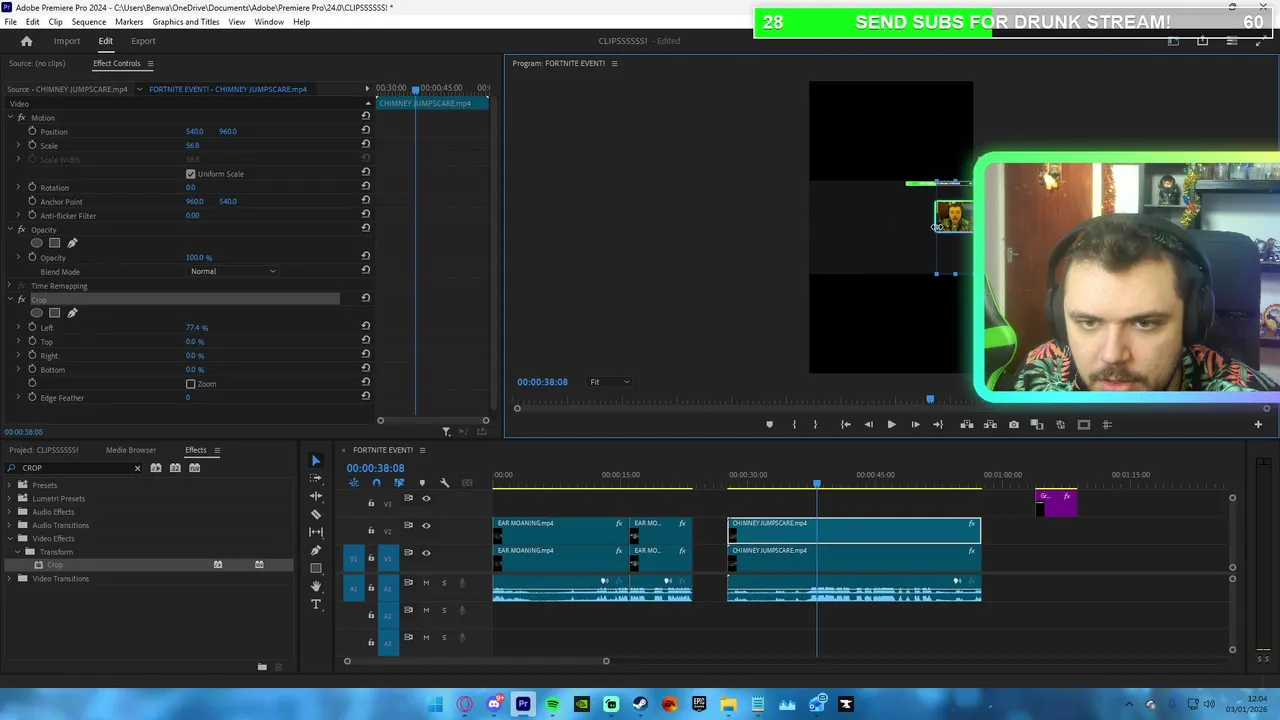This screenshot has width=1280, height=720.
Task: Select the Razor tool
Action: 316,514
